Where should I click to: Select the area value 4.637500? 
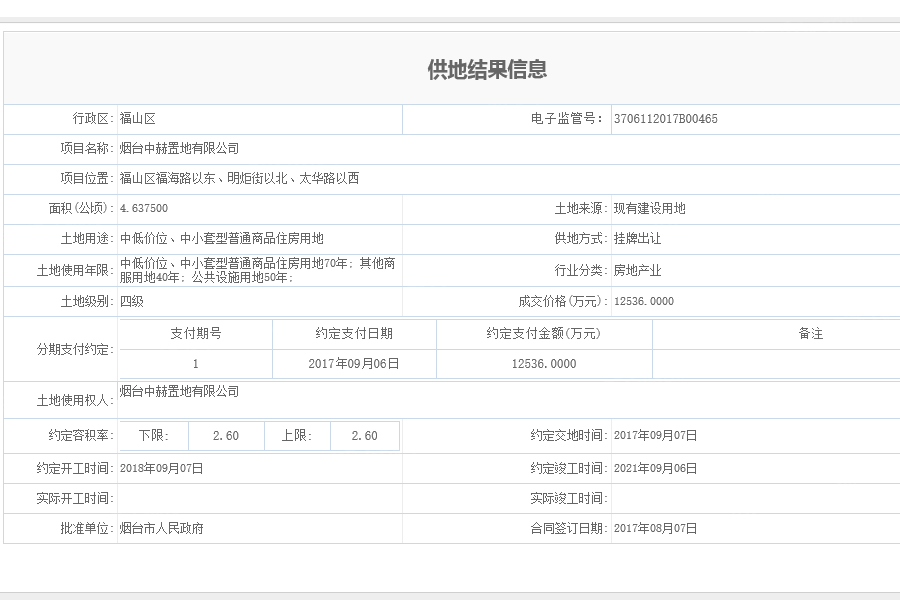(144, 208)
